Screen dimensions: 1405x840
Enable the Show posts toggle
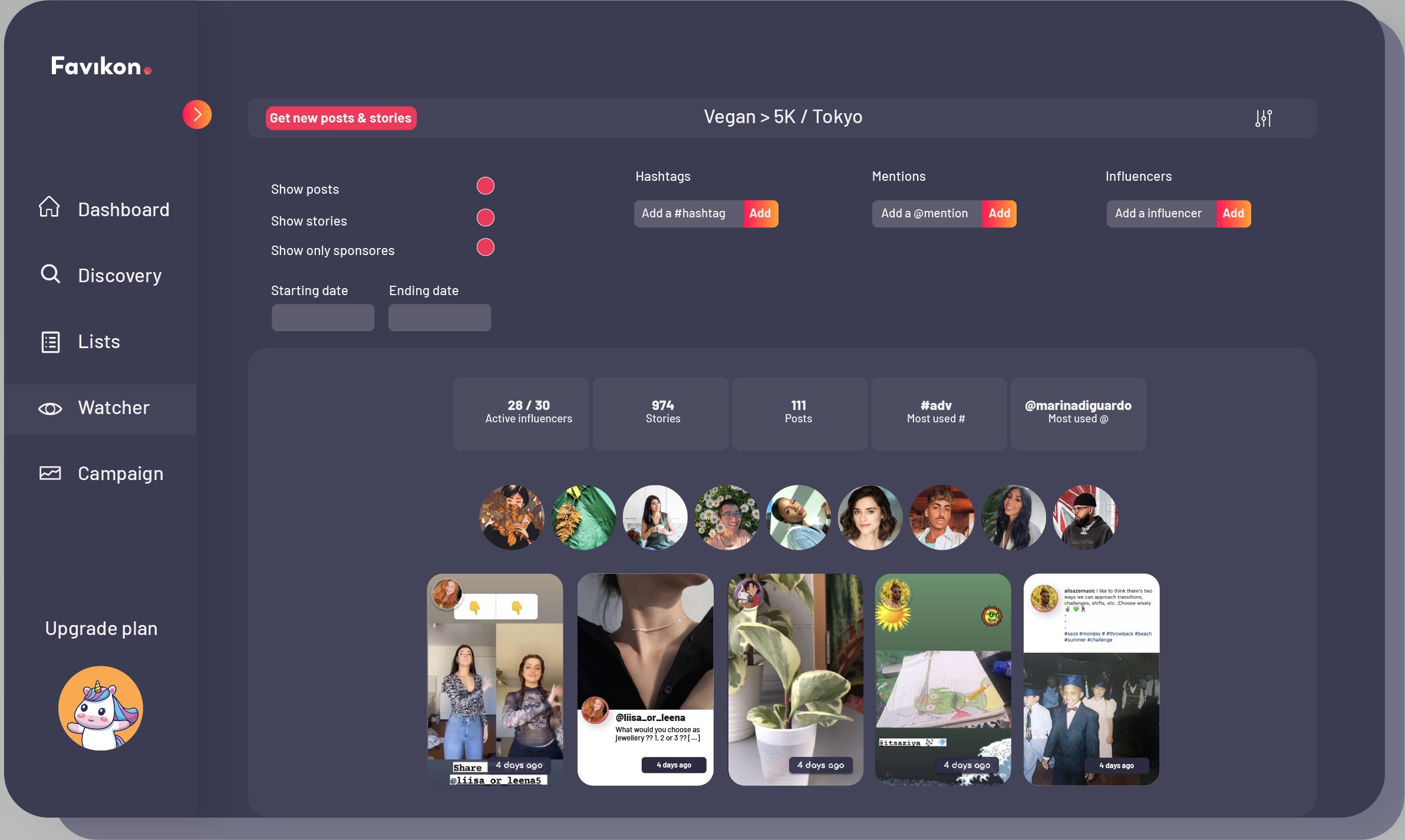484,186
